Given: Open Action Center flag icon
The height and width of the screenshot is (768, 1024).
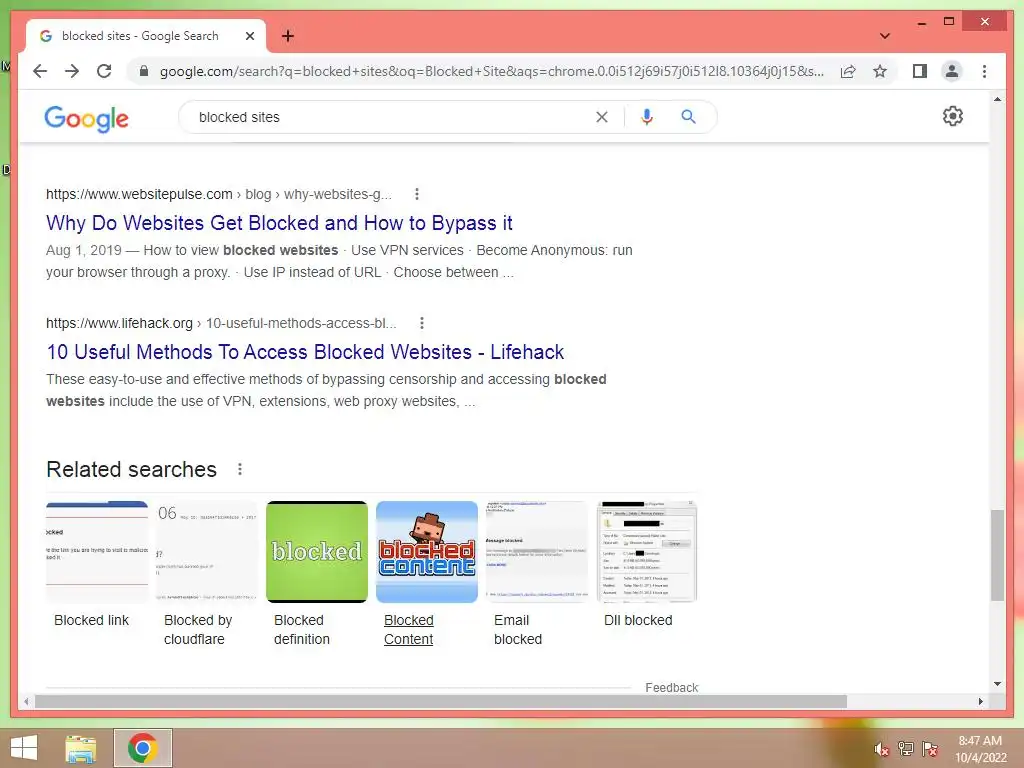Looking at the screenshot, I should (x=930, y=749).
